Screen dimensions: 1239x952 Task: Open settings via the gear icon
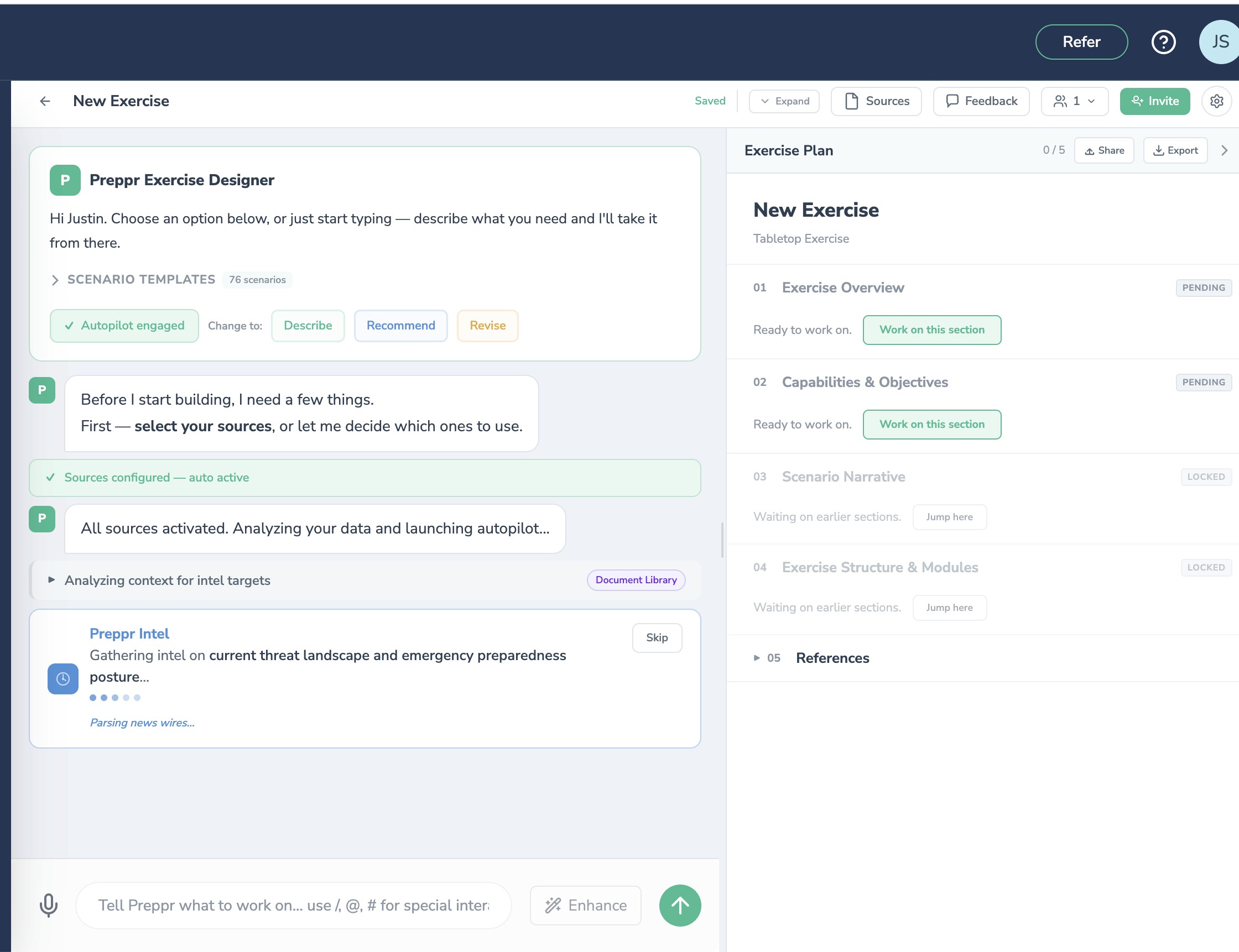coord(1216,101)
